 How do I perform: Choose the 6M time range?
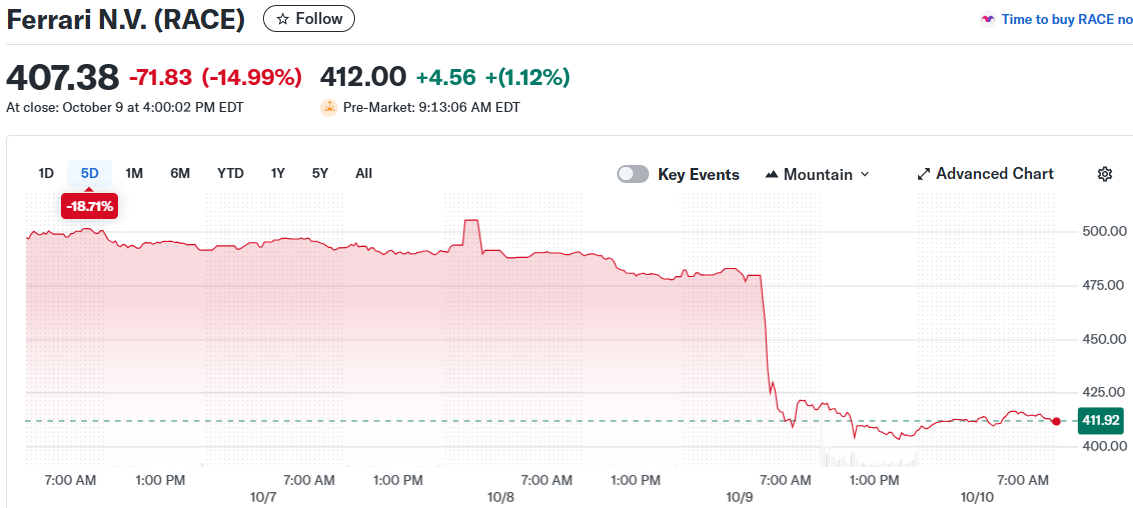180,173
